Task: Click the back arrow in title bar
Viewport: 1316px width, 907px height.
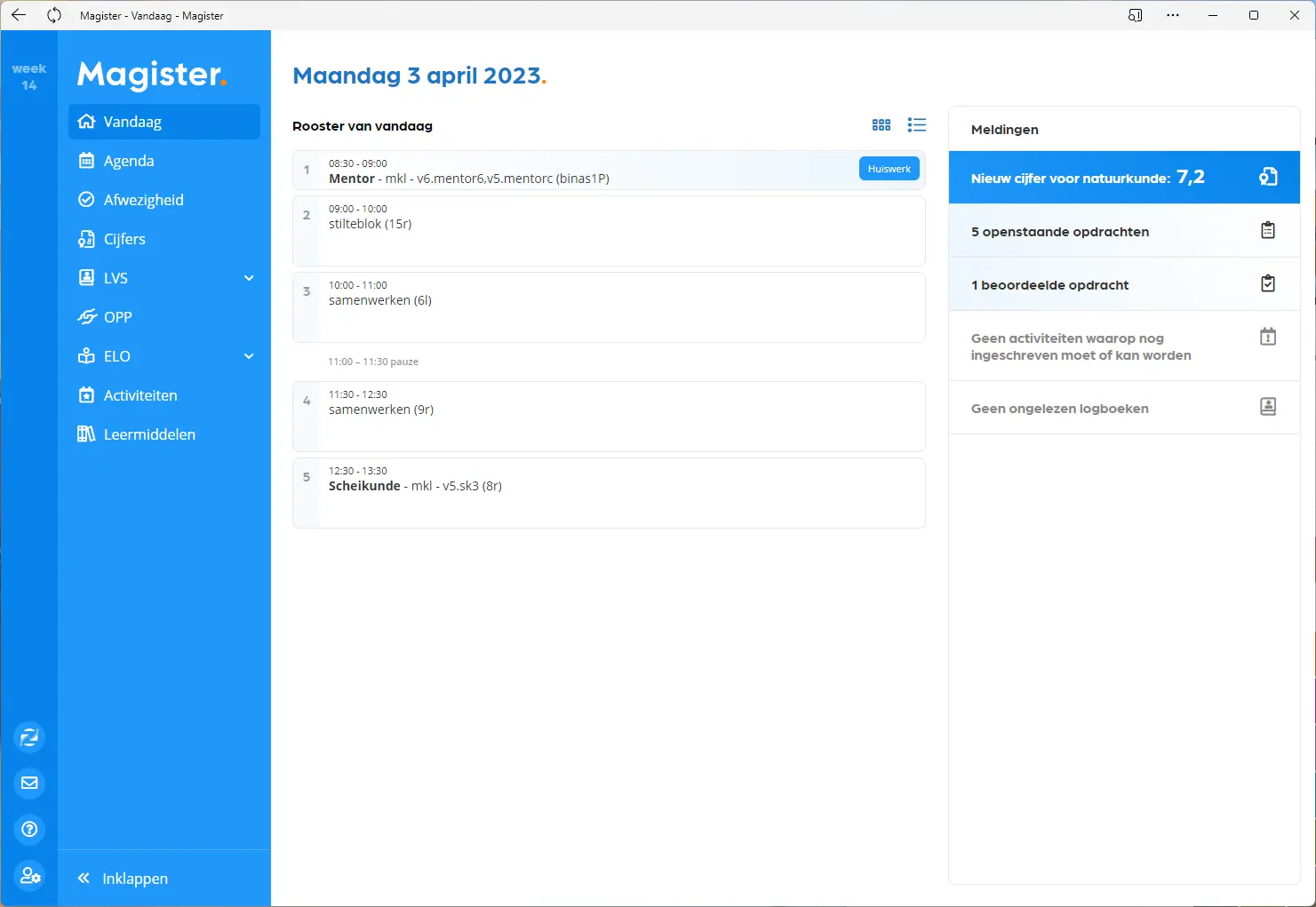Action: point(19,15)
